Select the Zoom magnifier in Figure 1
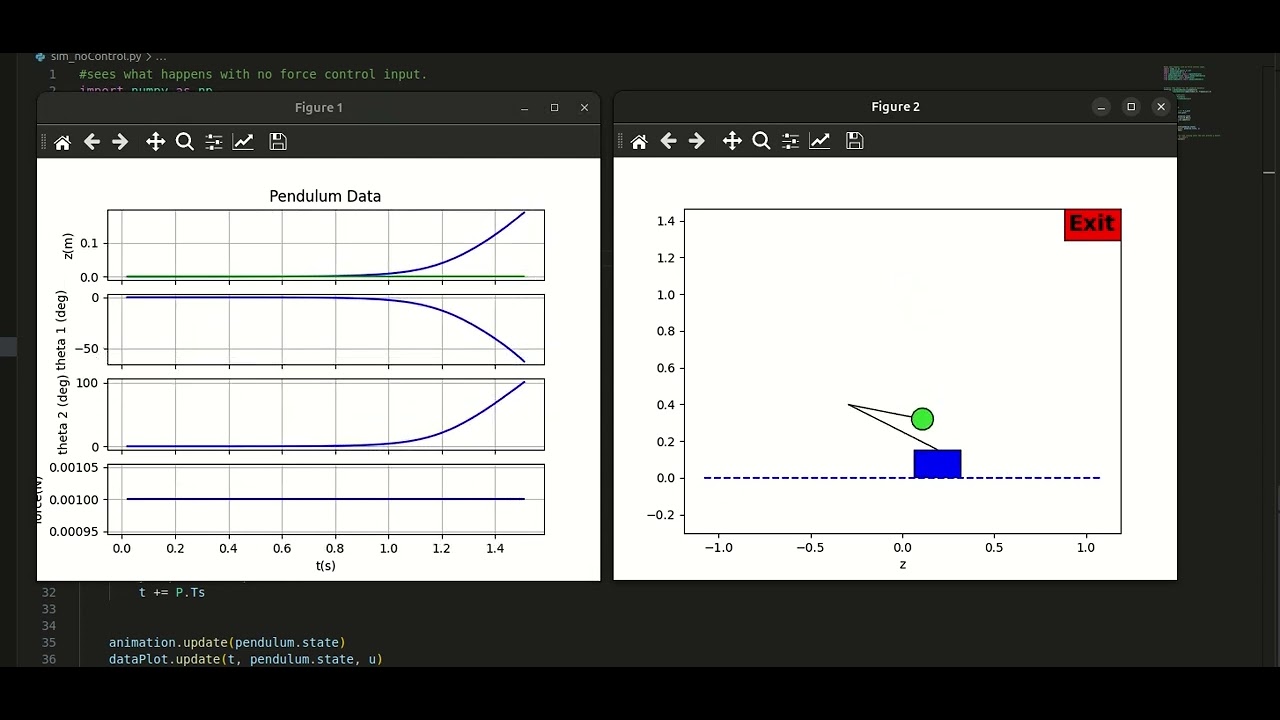This screenshot has width=1280, height=720. pos(184,142)
